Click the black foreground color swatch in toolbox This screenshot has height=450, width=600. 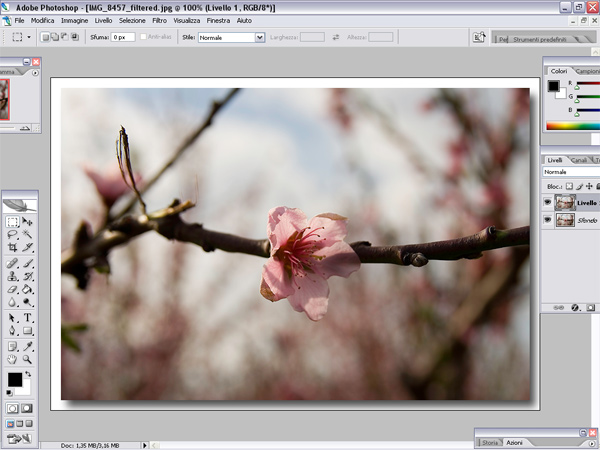[14, 379]
